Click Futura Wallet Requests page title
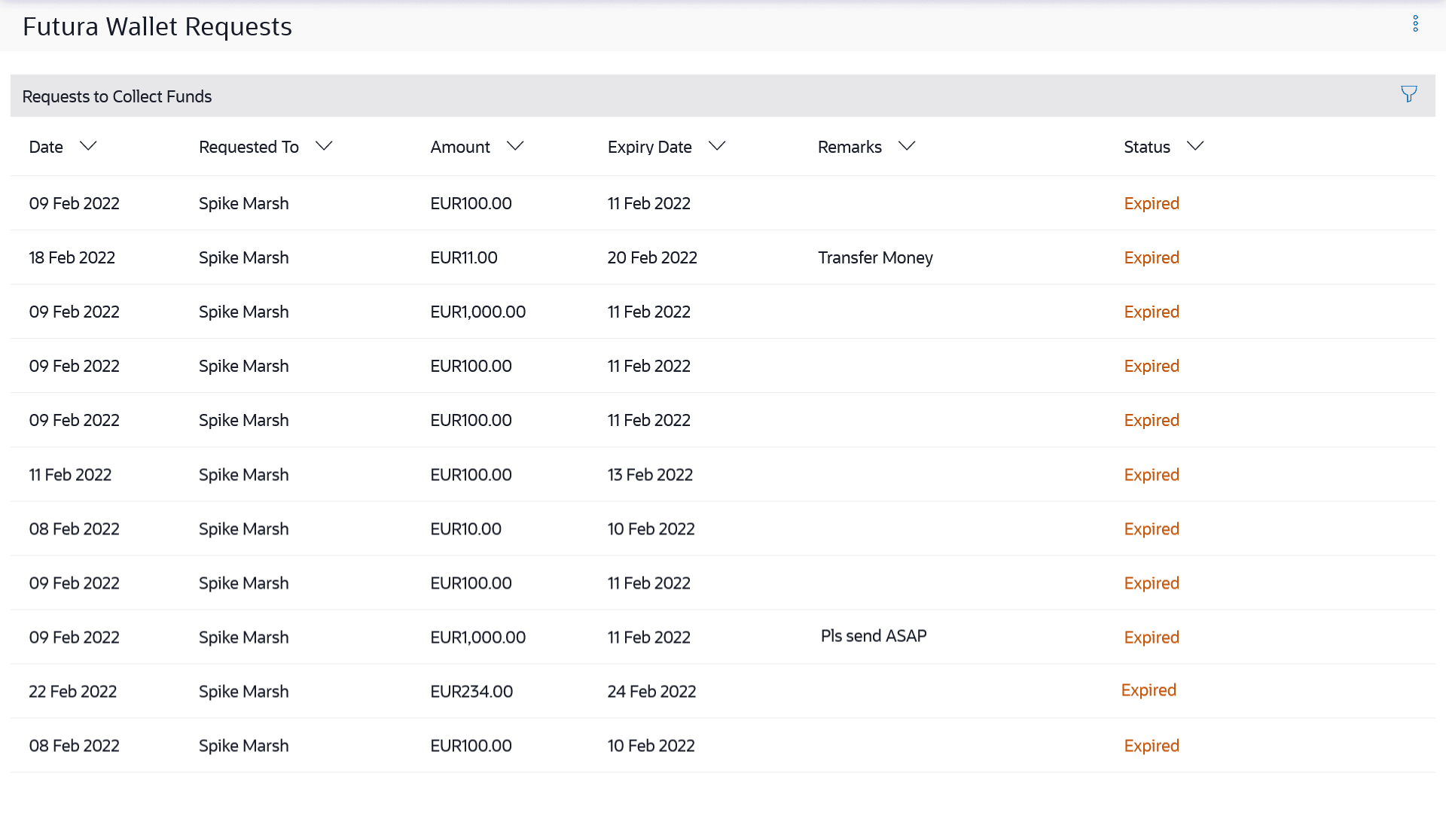 pos(157,26)
